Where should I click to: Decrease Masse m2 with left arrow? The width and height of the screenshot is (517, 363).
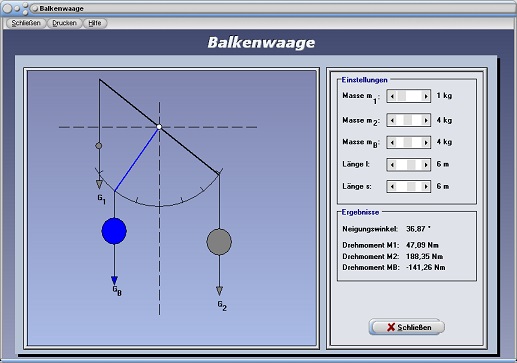tap(392, 120)
